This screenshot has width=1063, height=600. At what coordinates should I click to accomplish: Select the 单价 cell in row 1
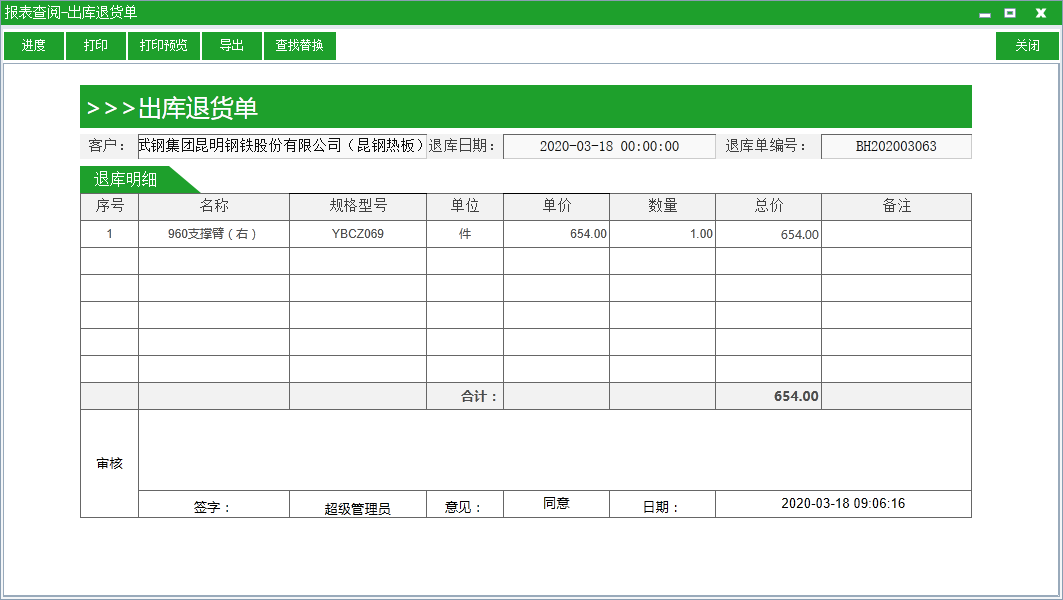pos(557,234)
